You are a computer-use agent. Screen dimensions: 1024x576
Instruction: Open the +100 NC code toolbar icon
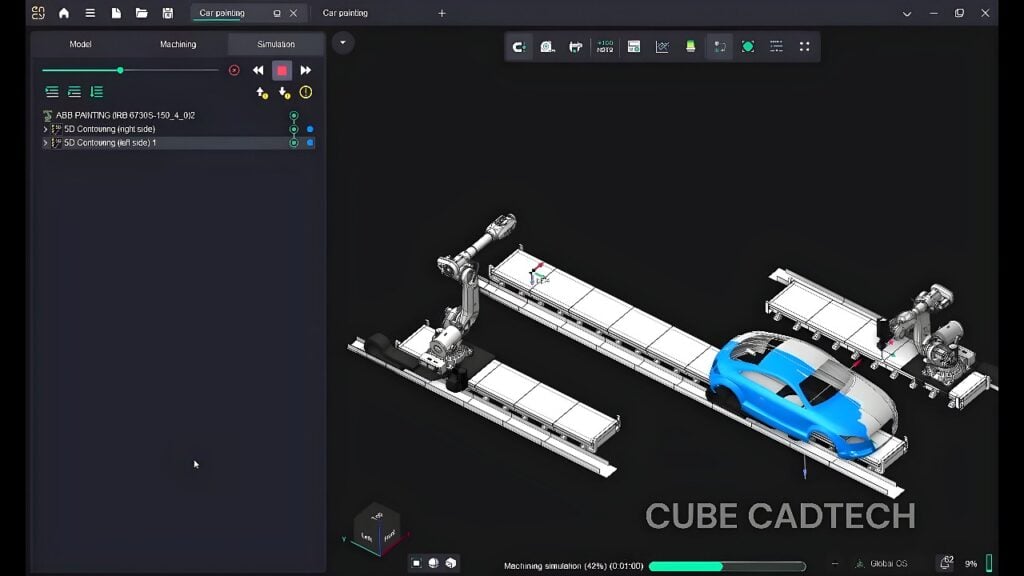[605, 47]
